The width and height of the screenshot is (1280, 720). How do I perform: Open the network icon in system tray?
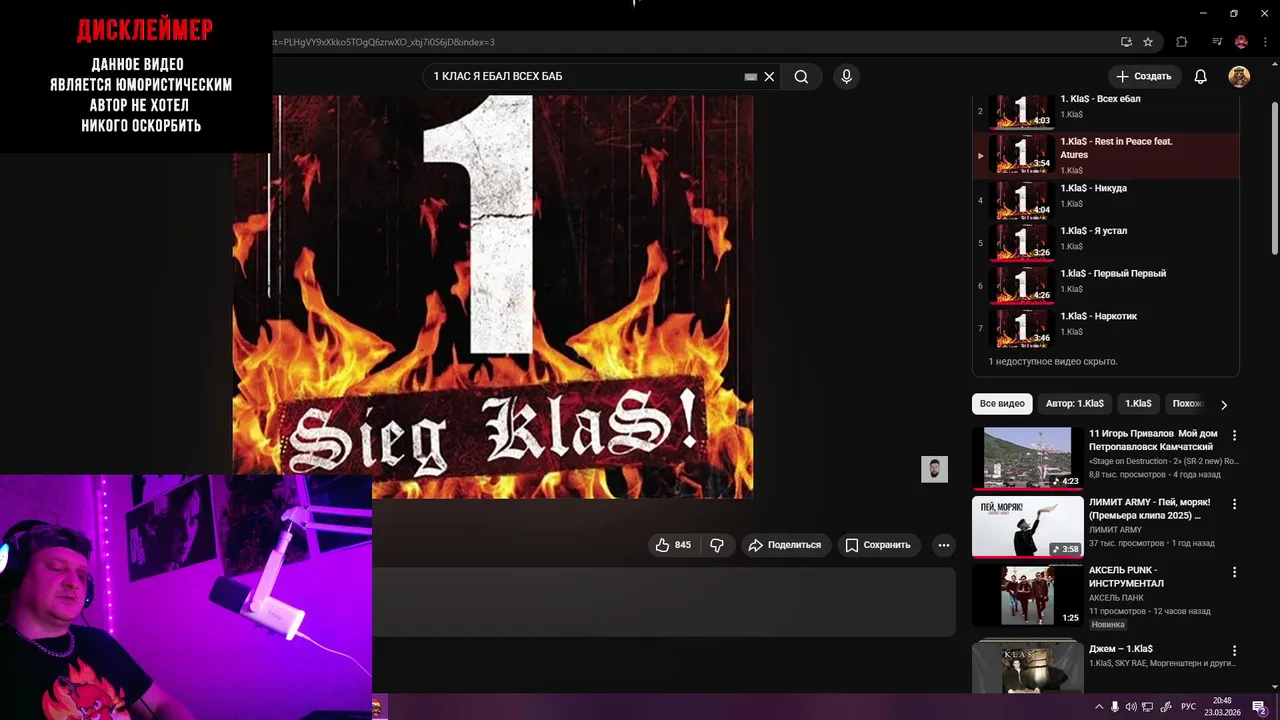tap(1148, 707)
